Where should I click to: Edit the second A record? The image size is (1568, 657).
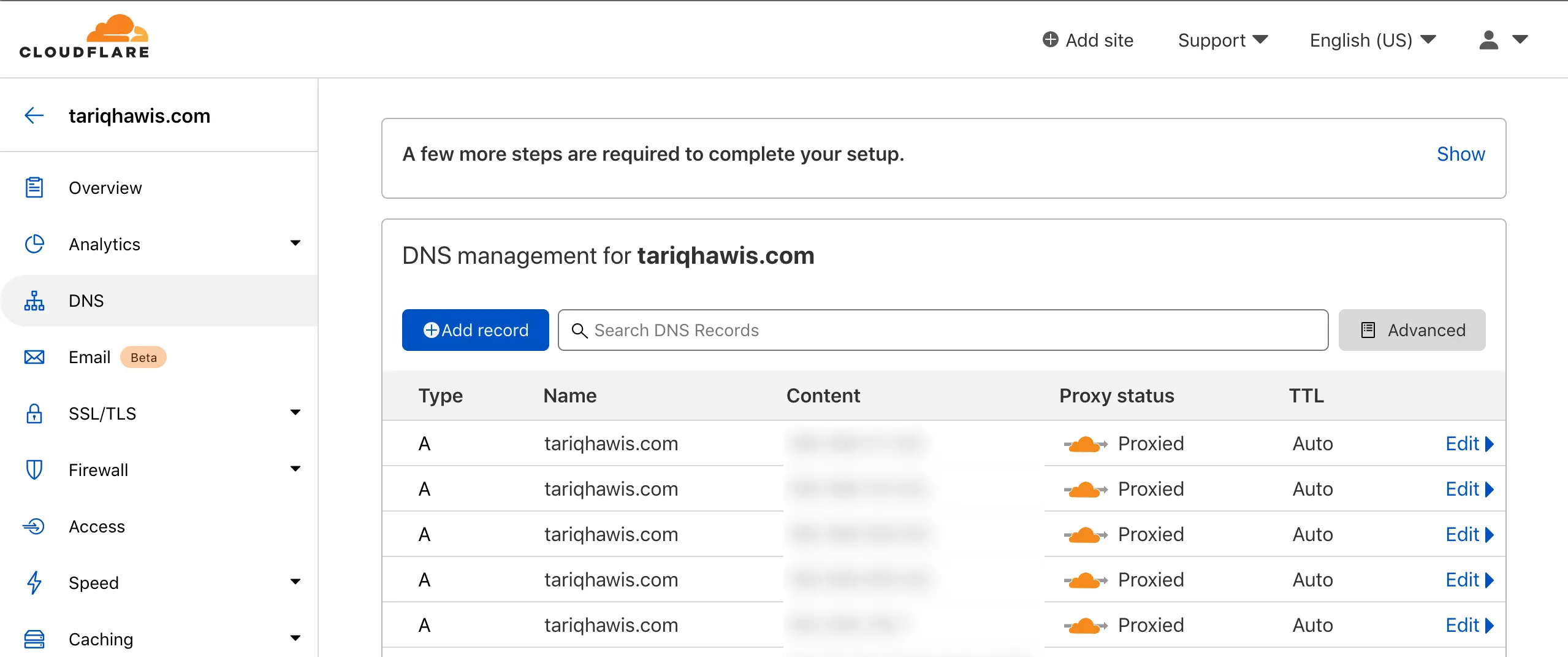click(1470, 489)
